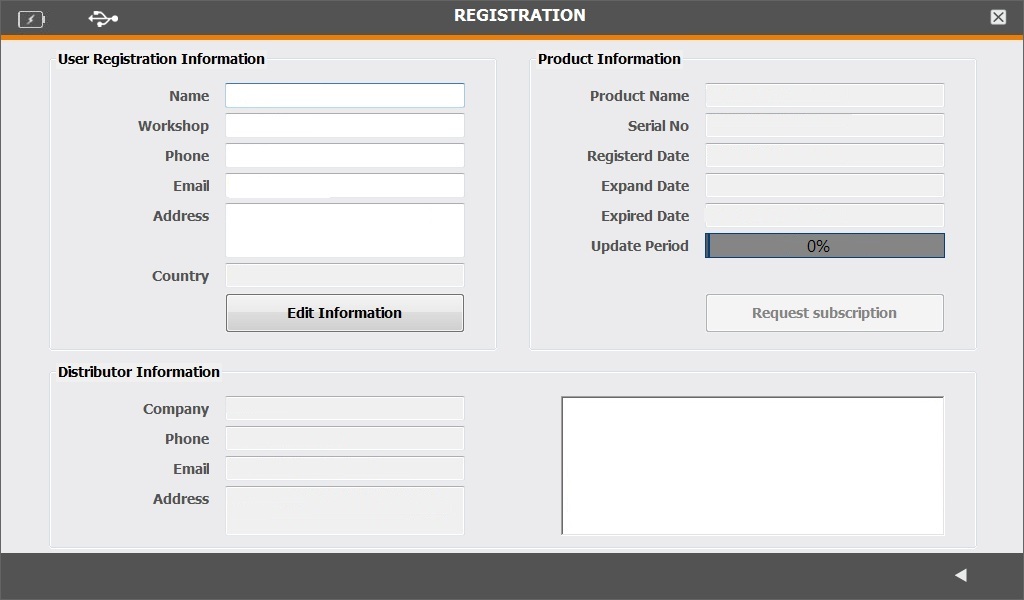This screenshot has width=1024, height=600.
Task: Click the Registerd Date field
Action: point(824,156)
